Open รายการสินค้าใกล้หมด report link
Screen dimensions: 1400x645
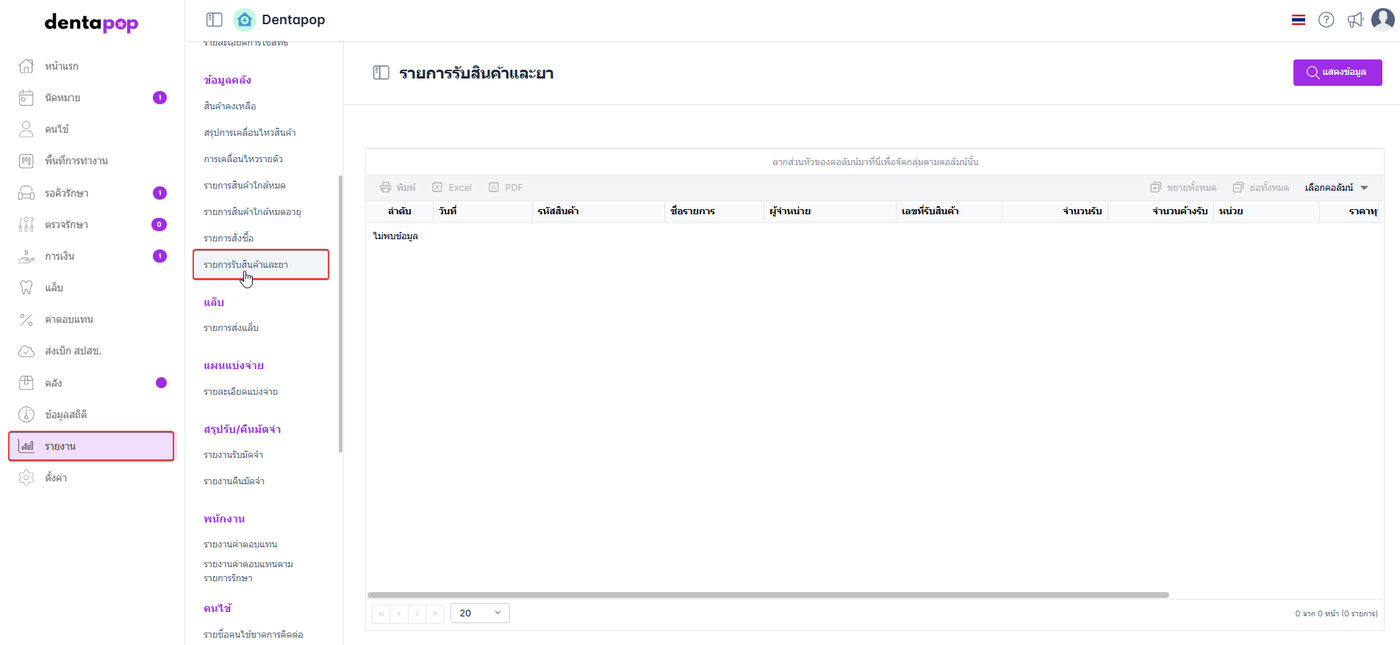click(x=245, y=185)
